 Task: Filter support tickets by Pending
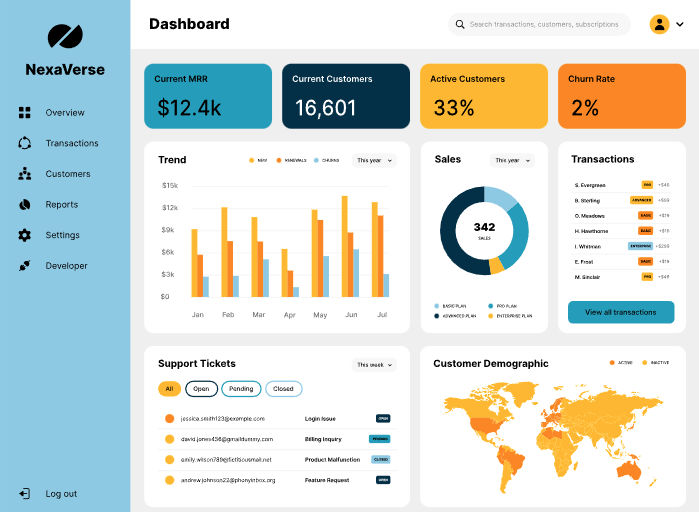[x=241, y=389]
